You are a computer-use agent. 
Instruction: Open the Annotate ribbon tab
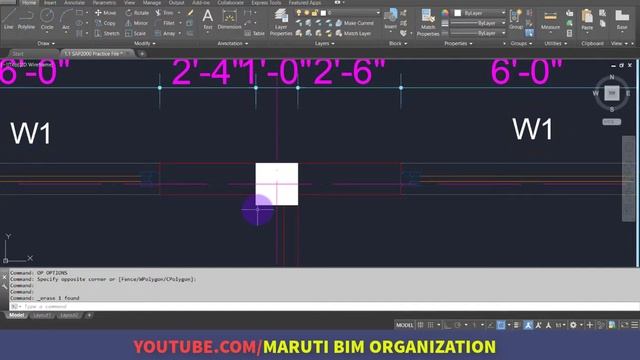pyautogui.click(x=74, y=3)
